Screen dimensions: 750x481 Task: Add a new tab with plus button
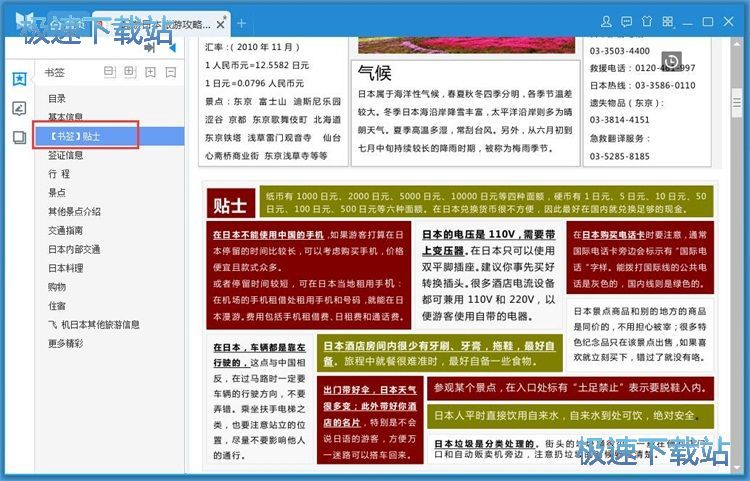tap(242, 23)
